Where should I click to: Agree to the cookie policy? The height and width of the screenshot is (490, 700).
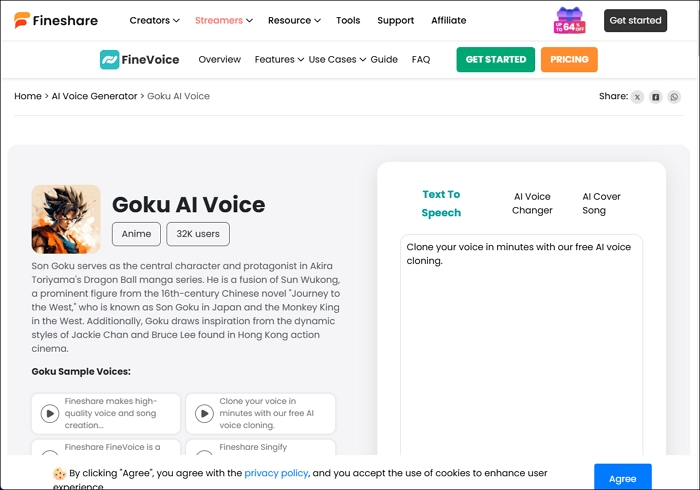(x=622, y=478)
